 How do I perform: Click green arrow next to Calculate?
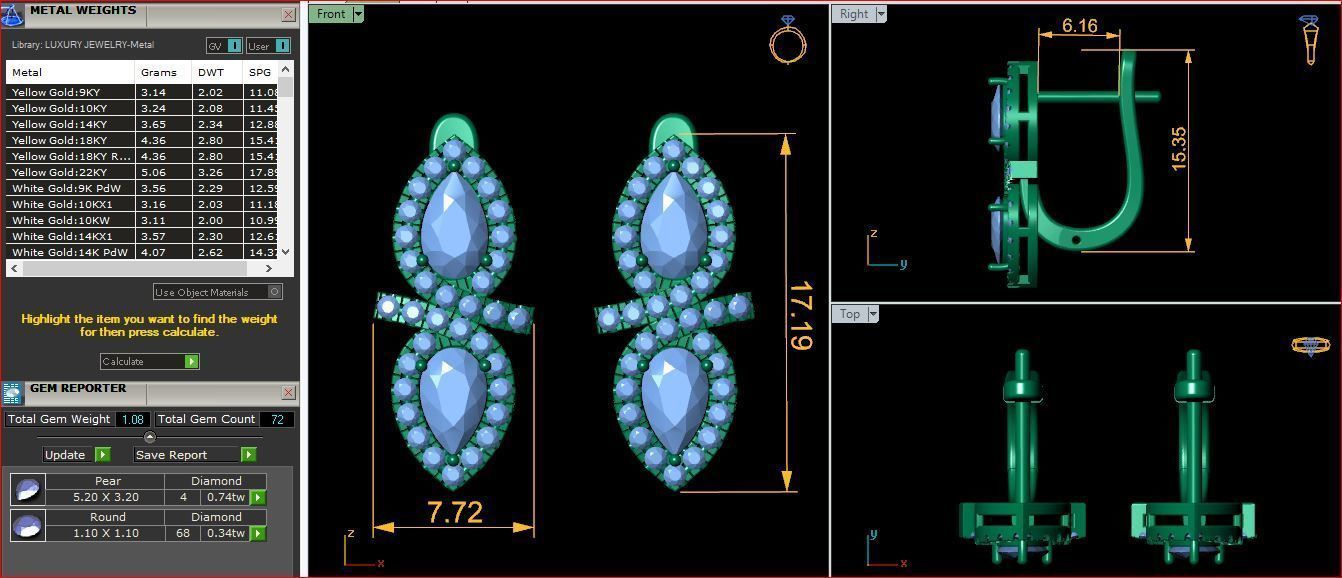coord(191,361)
